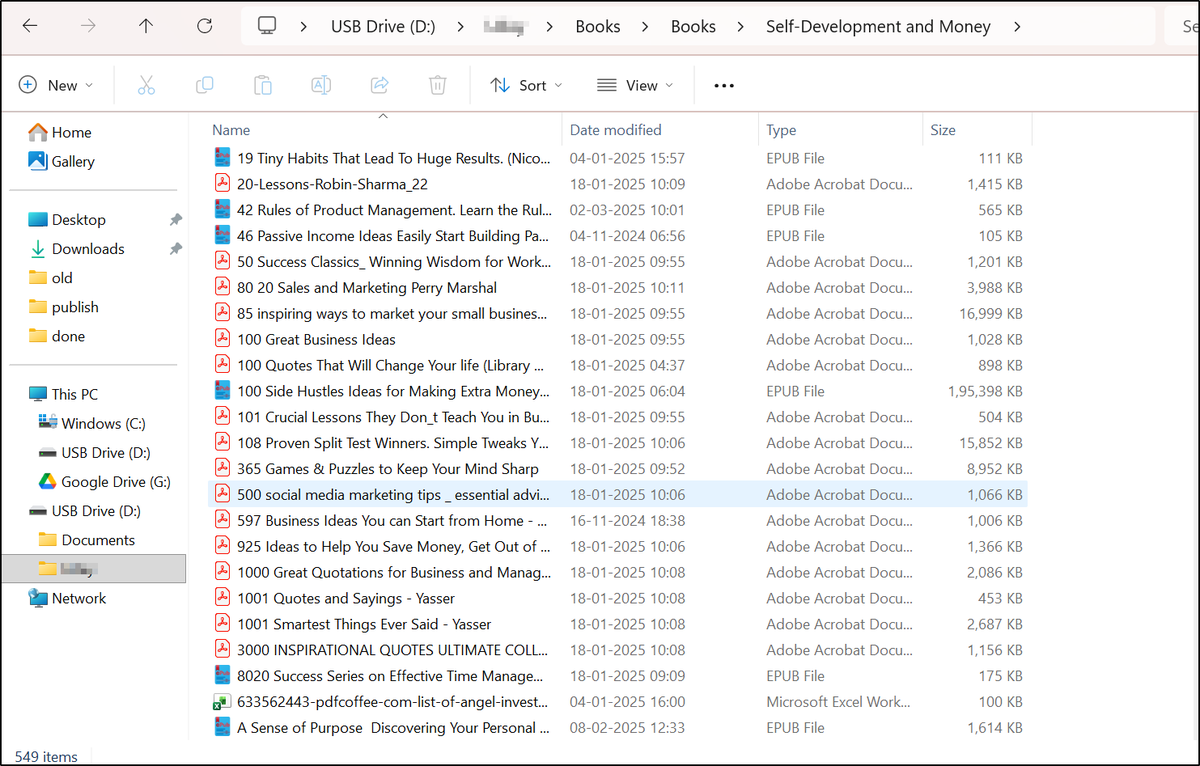Click the Cut scissors icon
The height and width of the screenshot is (766, 1200).
click(x=147, y=86)
